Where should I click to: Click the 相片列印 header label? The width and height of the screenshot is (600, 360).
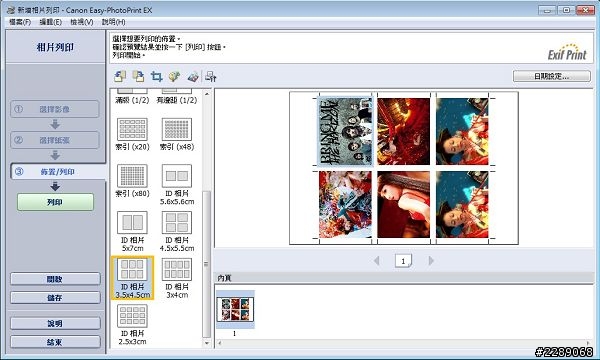tap(55, 47)
